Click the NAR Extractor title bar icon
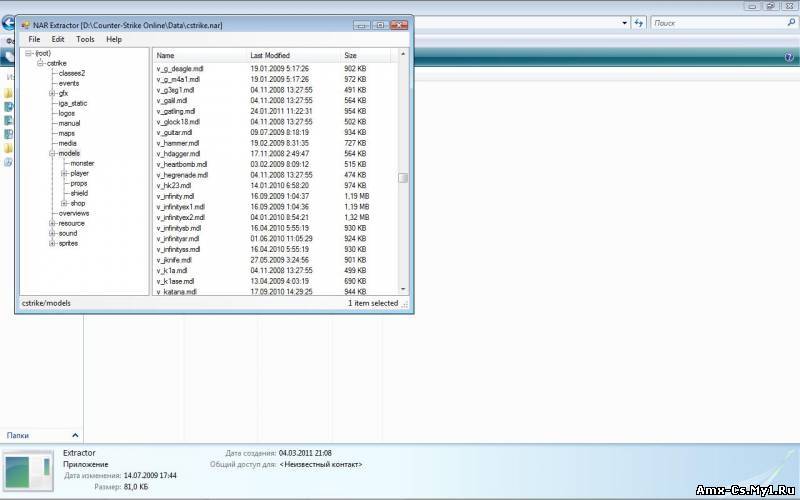This screenshot has width=800, height=500. coord(24,24)
